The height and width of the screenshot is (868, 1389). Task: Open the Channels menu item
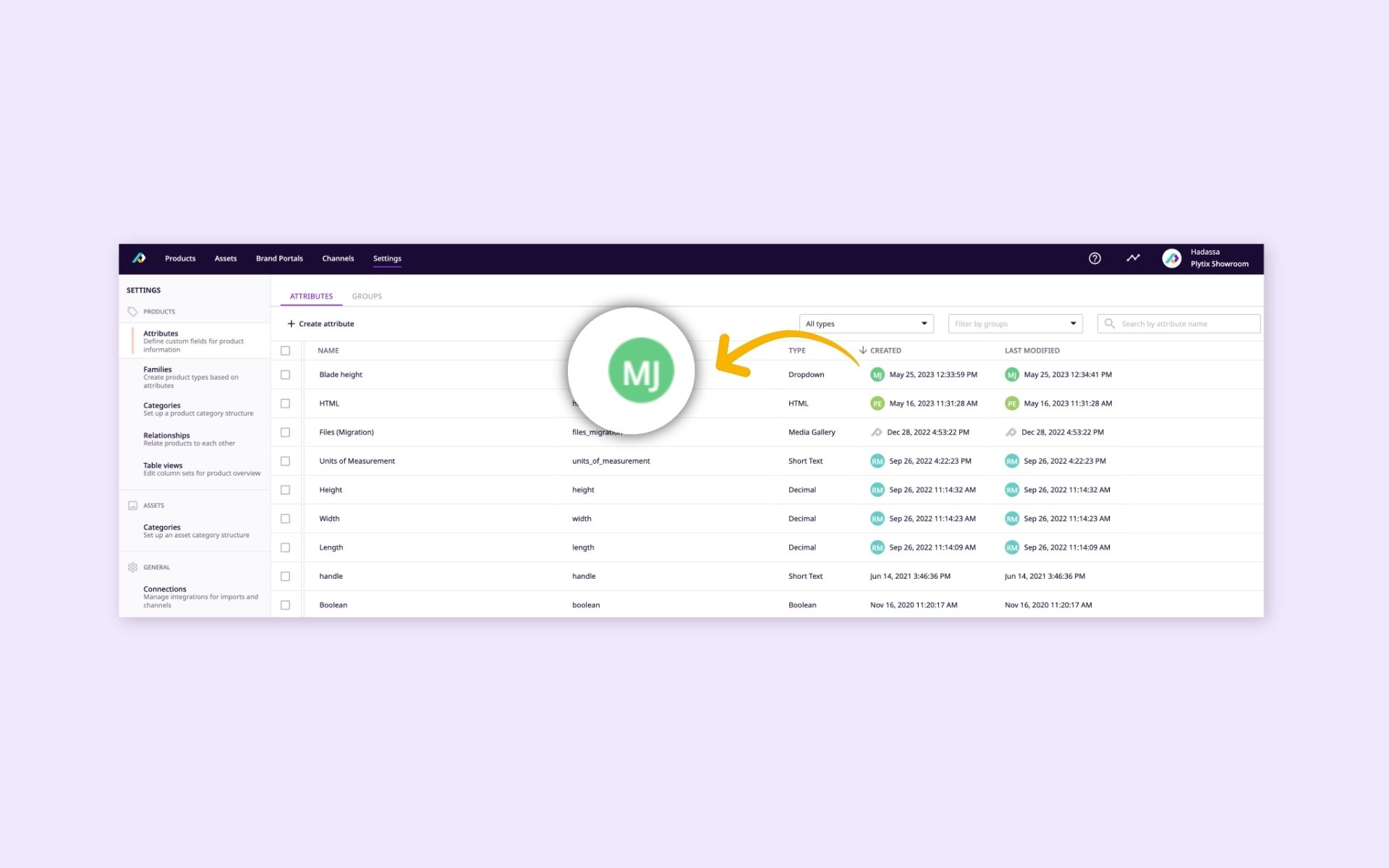pos(338,258)
